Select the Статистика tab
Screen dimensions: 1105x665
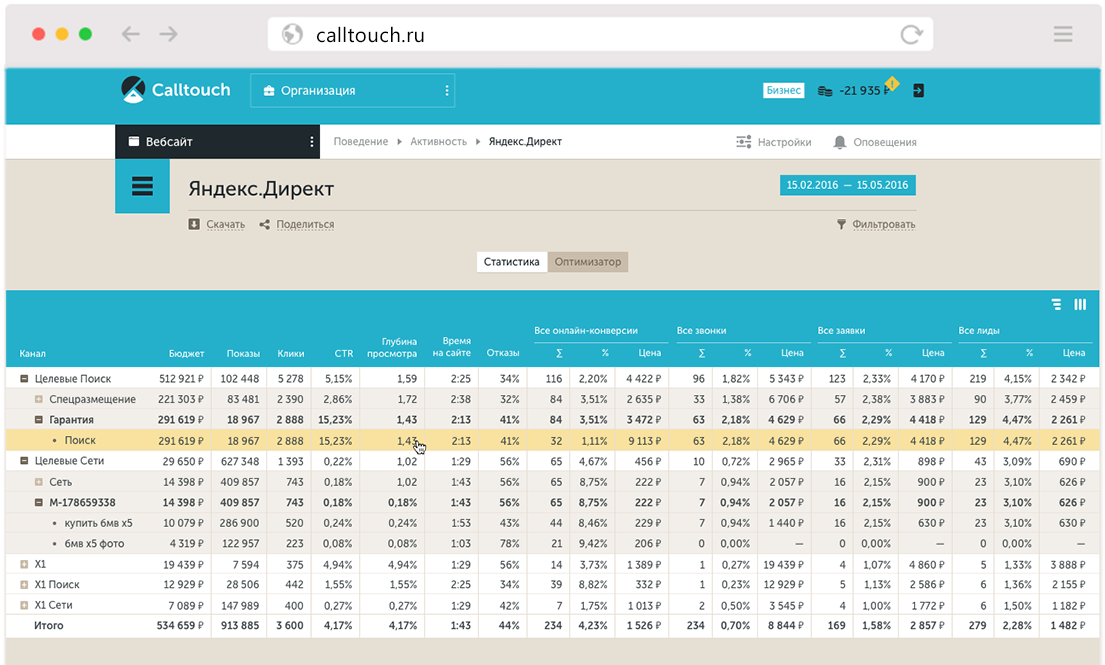[x=511, y=262]
